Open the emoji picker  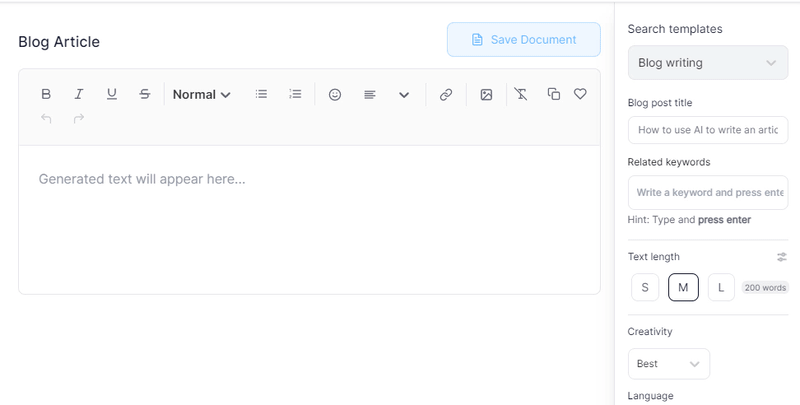tap(336, 94)
